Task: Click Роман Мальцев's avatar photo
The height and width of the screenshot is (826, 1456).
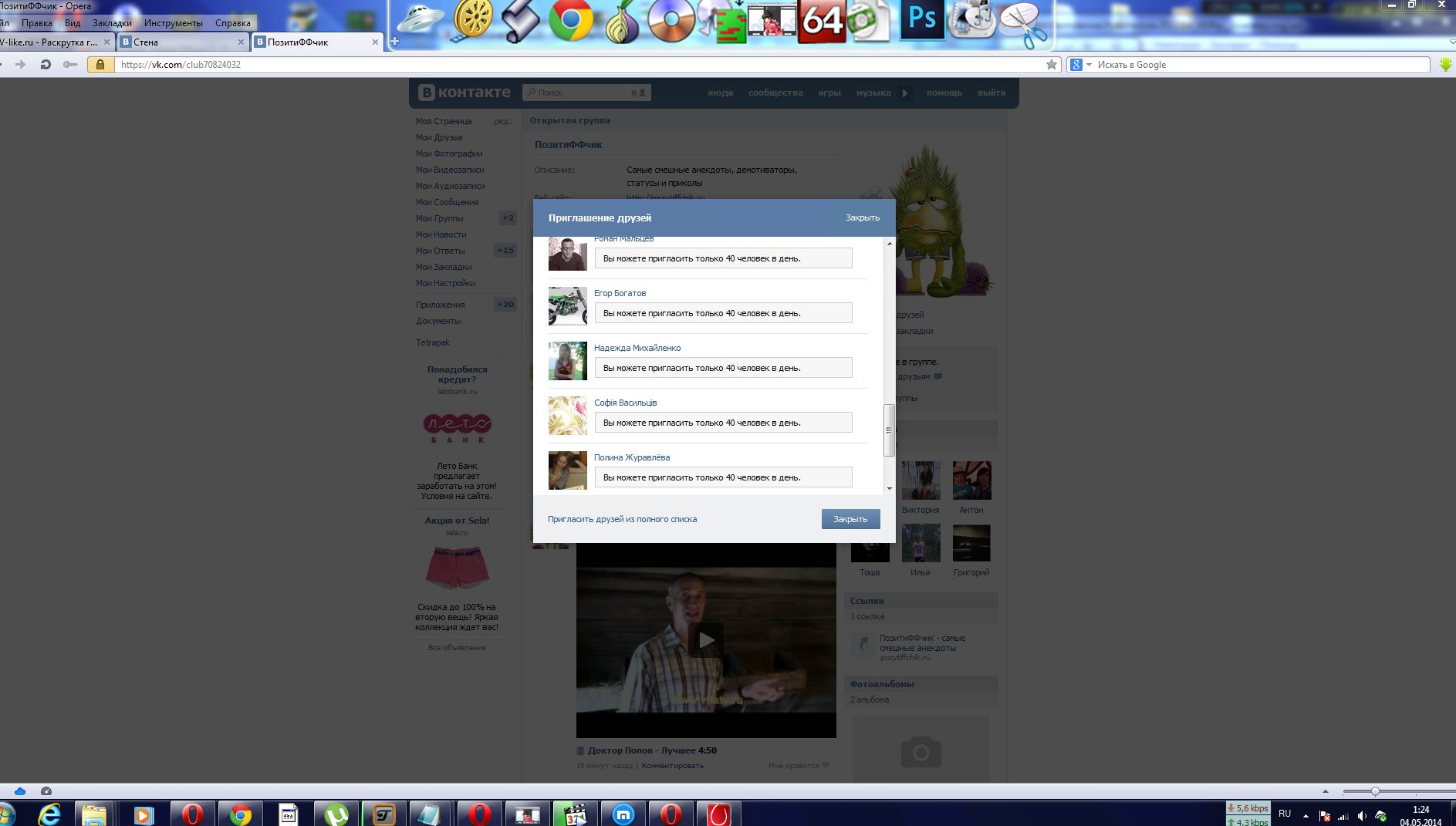Action: click(567, 254)
